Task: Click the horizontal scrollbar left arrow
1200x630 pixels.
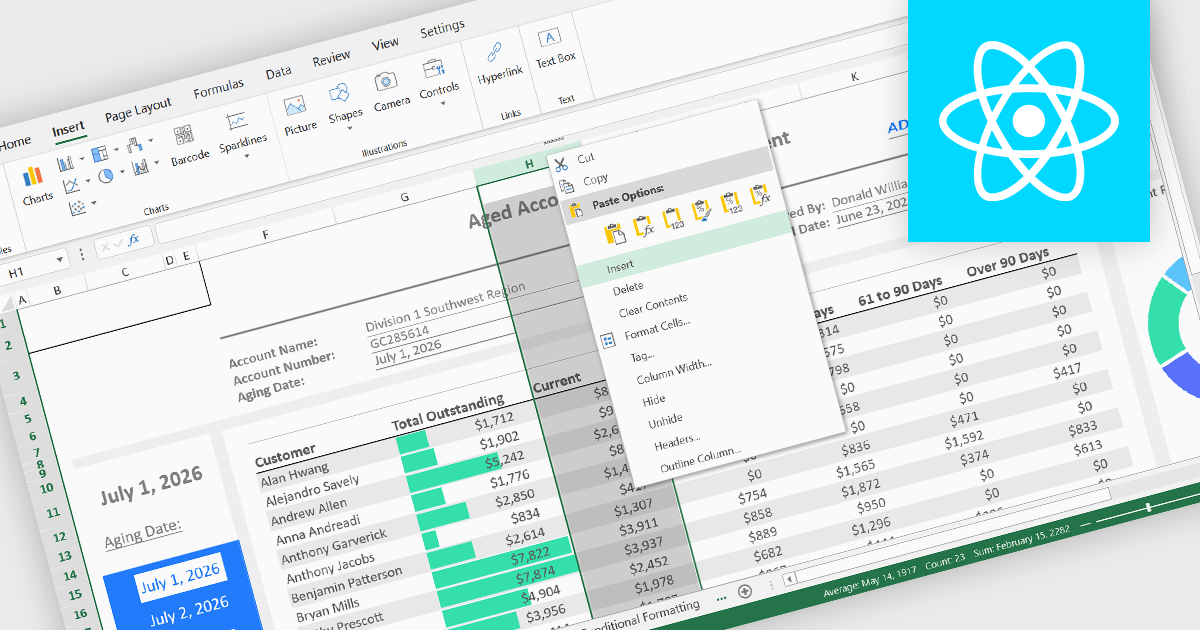Action: [x=789, y=578]
